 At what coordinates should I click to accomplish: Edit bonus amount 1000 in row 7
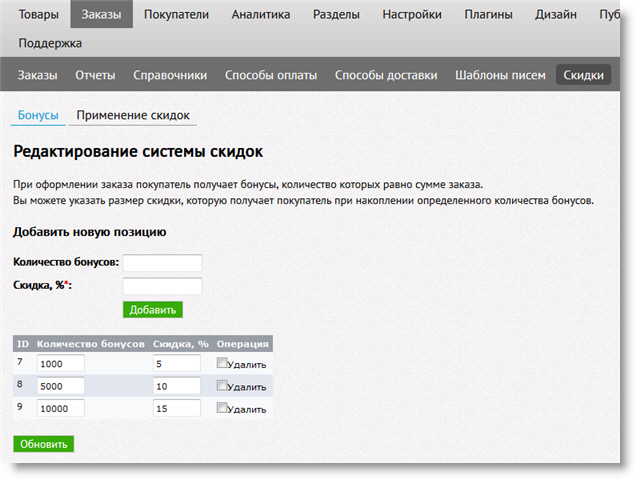pyautogui.click(x=60, y=363)
